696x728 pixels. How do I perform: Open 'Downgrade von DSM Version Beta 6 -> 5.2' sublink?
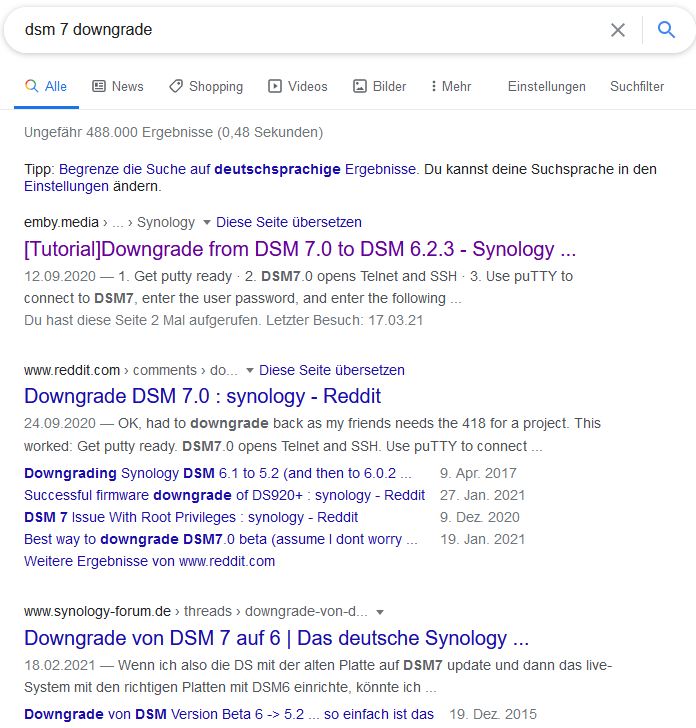coord(229,714)
